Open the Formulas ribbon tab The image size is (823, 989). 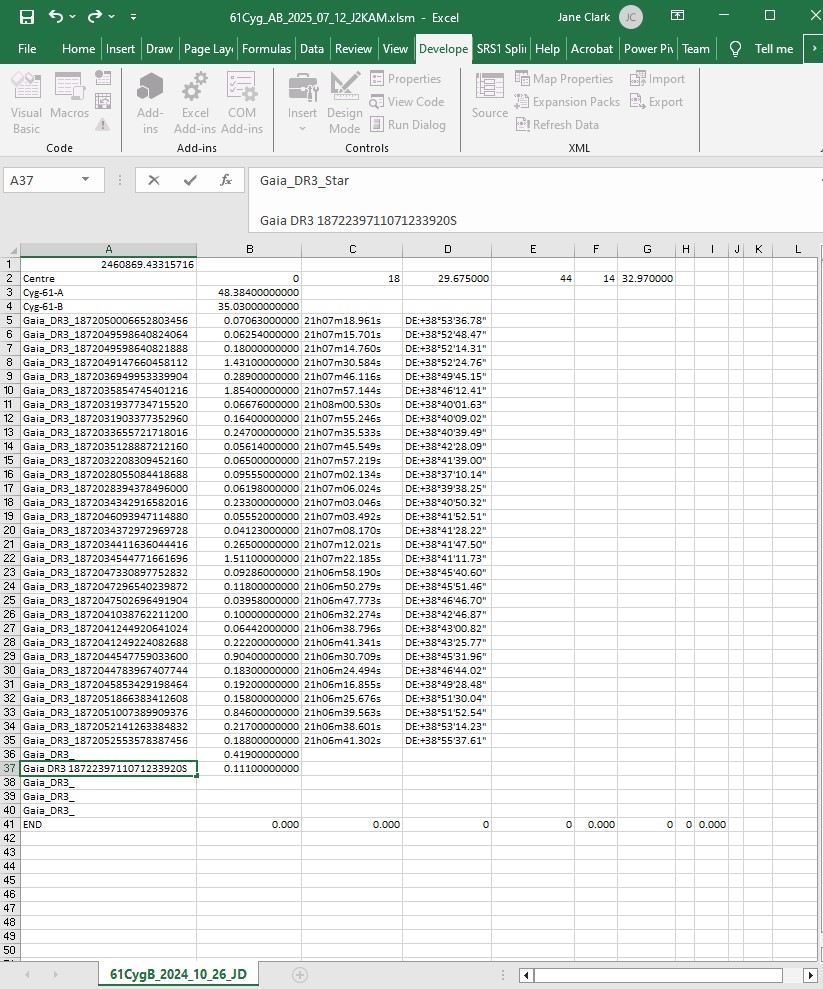coord(266,49)
